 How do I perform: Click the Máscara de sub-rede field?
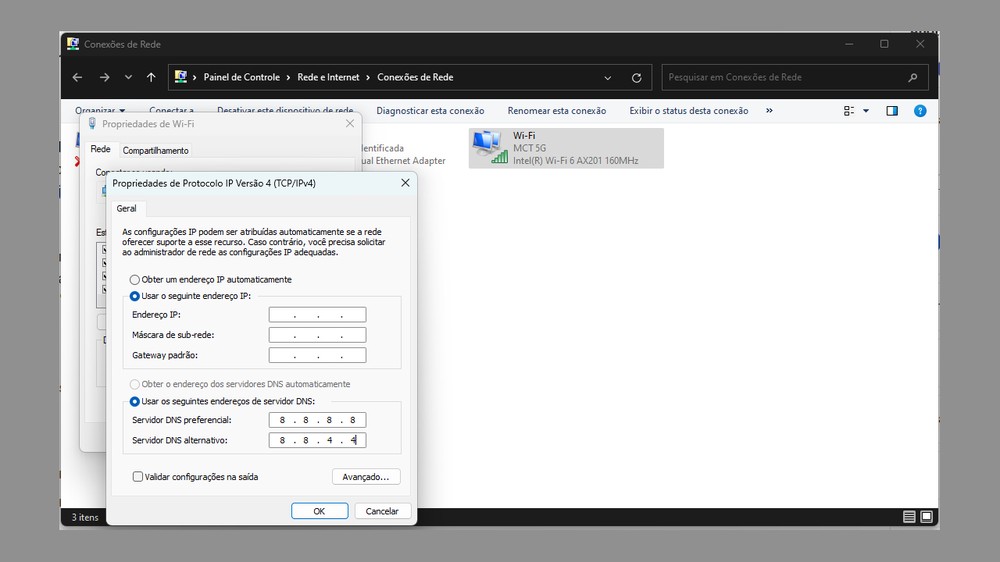[317, 335]
